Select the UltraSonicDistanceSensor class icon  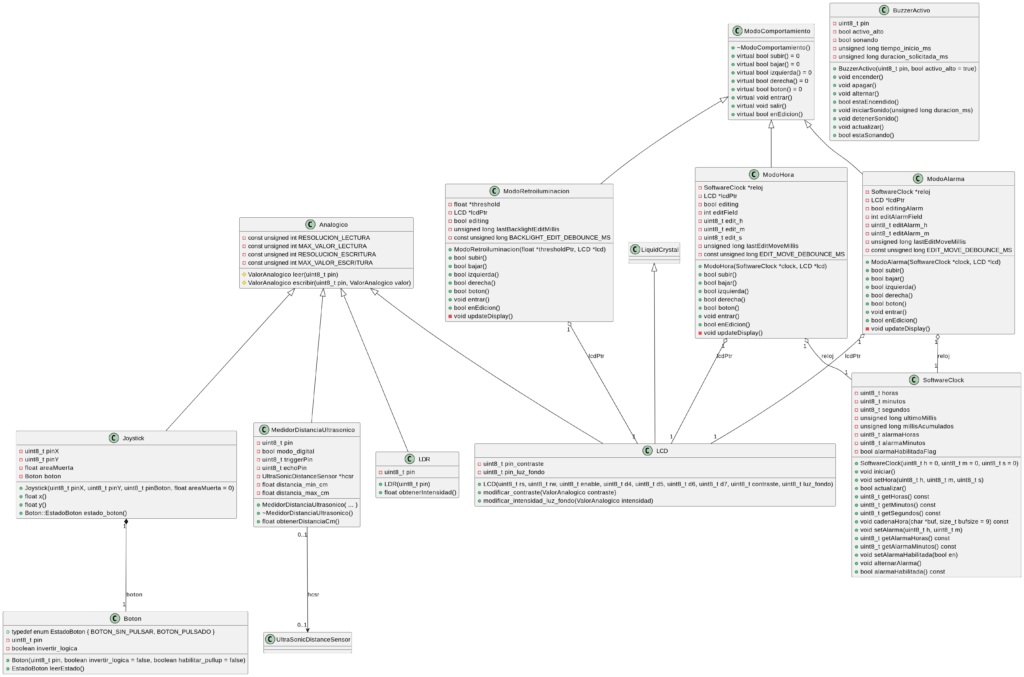270,637
